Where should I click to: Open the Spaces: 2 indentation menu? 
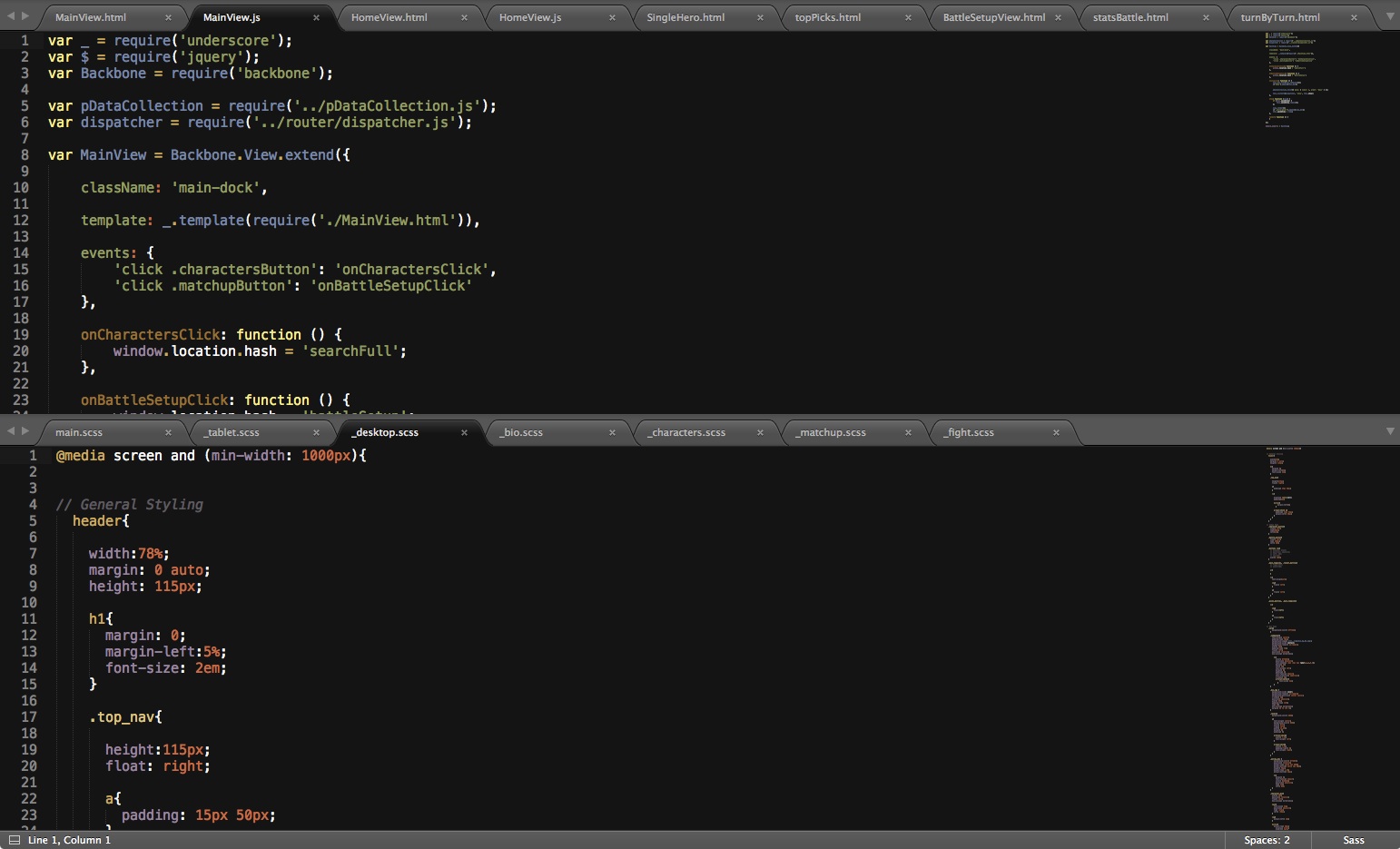(x=1267, y=840)
